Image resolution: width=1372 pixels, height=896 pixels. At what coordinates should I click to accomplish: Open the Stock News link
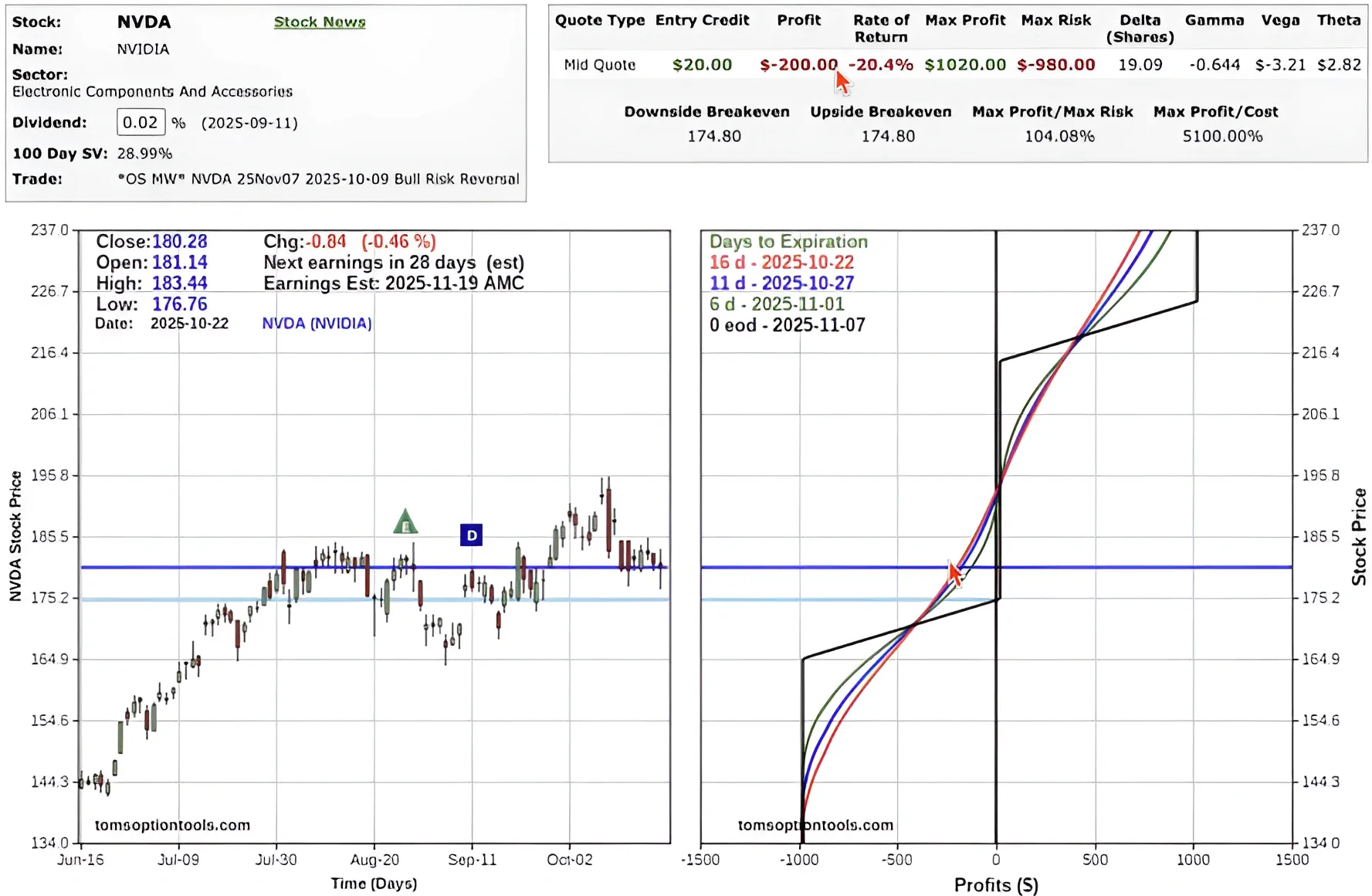tap(320, 22)
